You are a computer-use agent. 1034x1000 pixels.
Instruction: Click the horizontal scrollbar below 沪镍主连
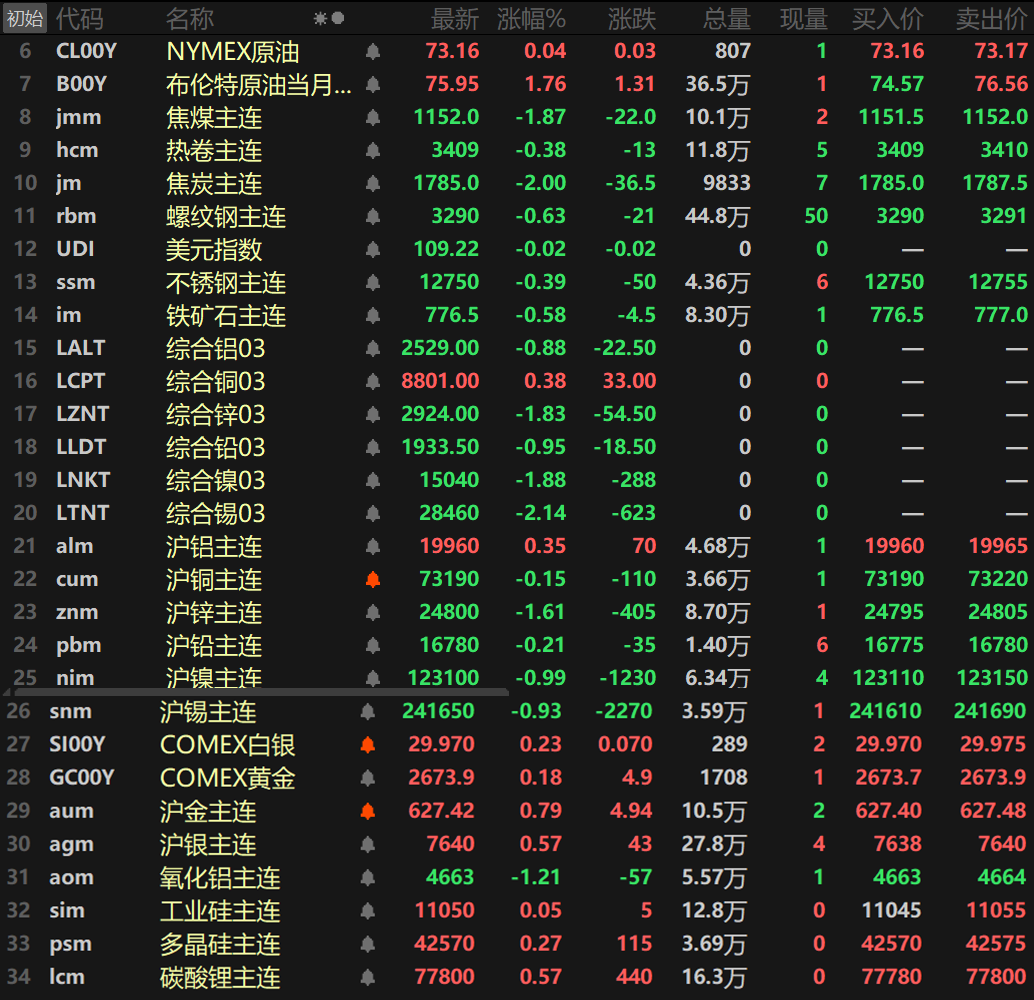262,691
